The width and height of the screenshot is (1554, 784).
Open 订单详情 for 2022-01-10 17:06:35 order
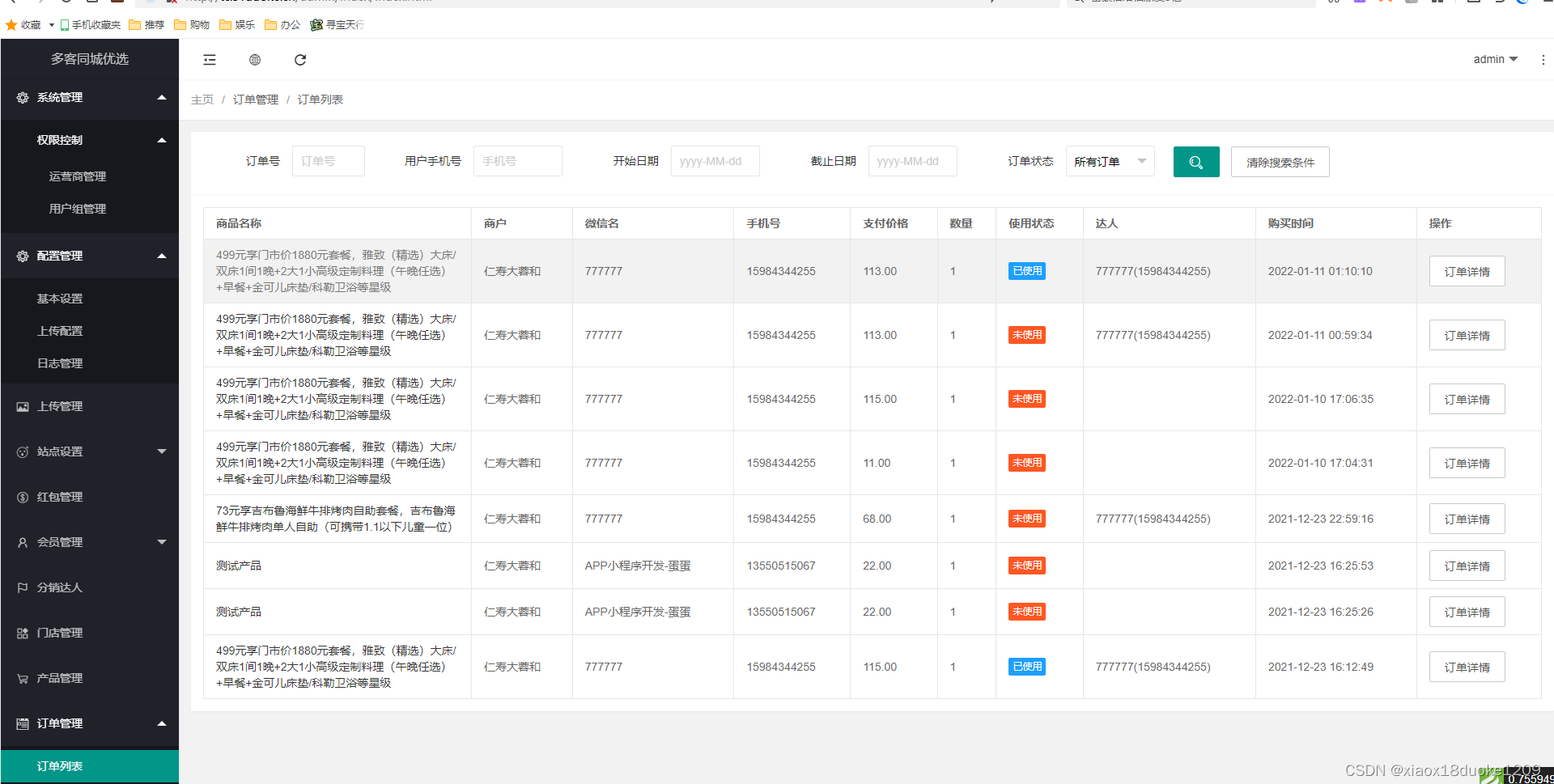click(1467, 399)
